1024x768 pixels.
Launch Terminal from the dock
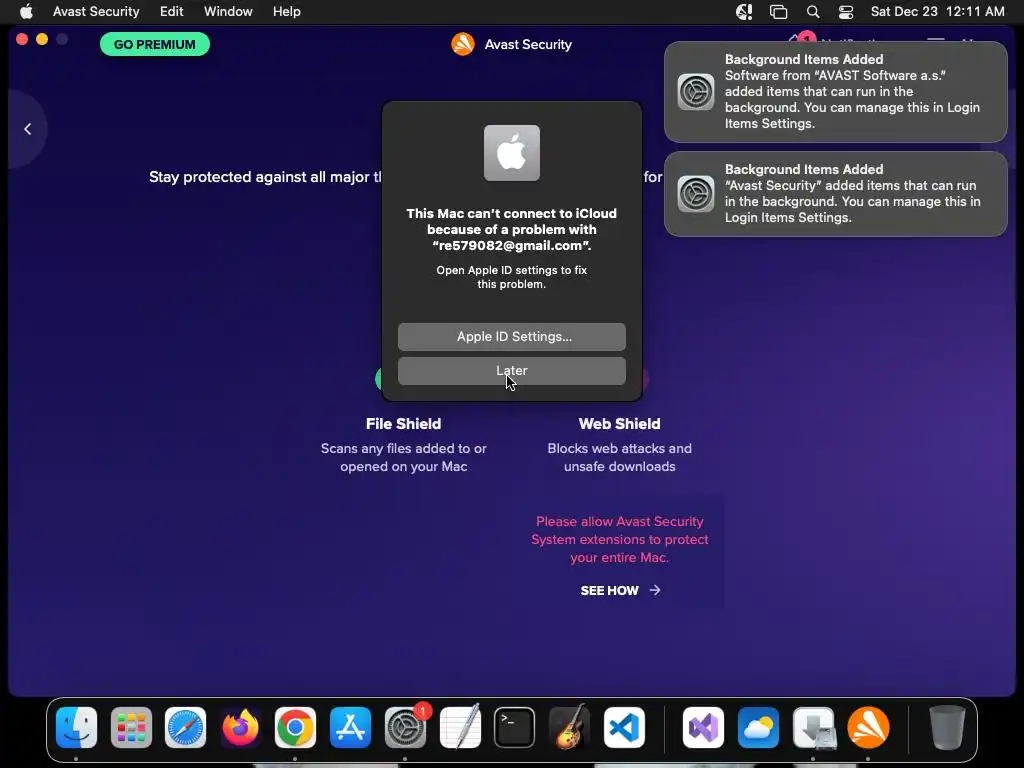[x=515, y=727]
